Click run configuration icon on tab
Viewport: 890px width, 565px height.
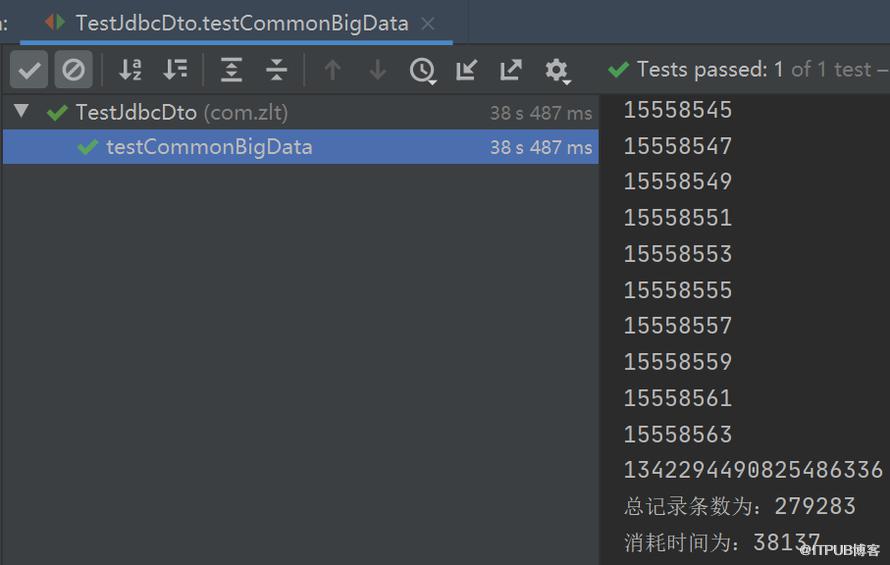(55, 23)
